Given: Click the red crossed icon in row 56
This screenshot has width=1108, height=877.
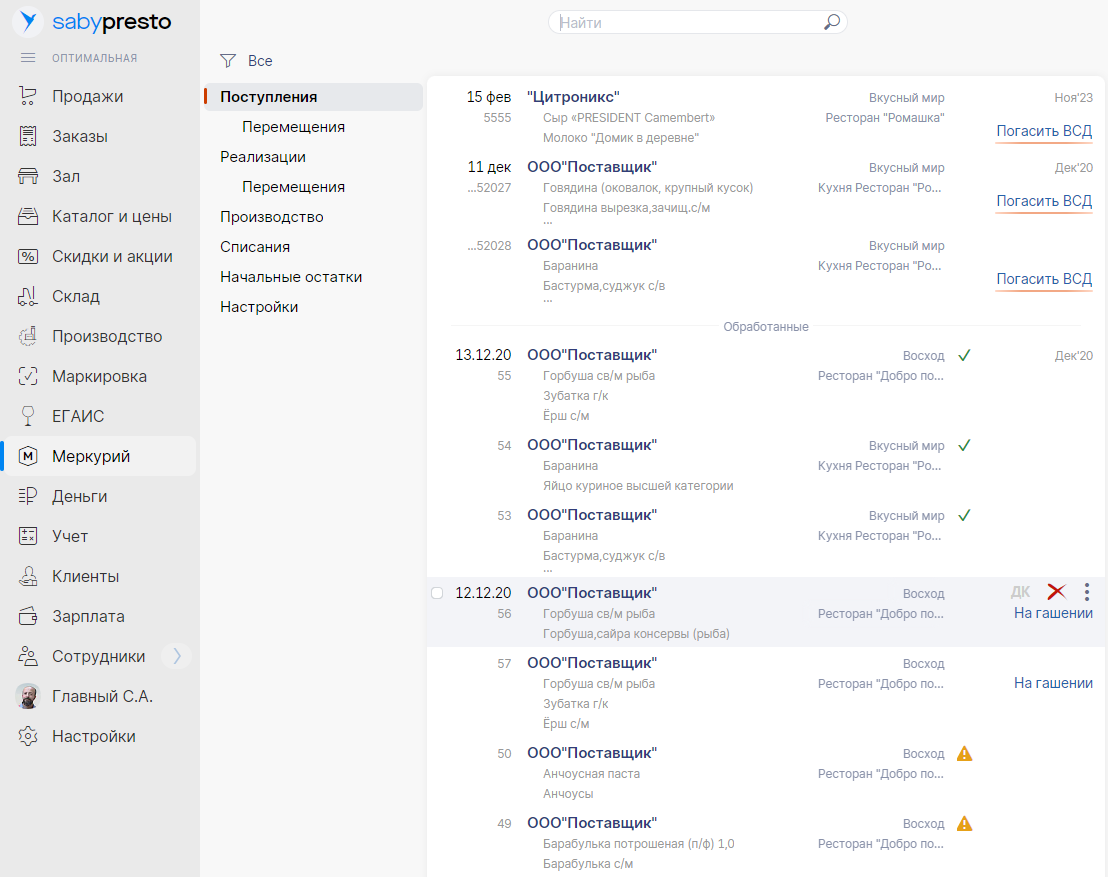Looking at the screenshot, I should (1056, 592).
